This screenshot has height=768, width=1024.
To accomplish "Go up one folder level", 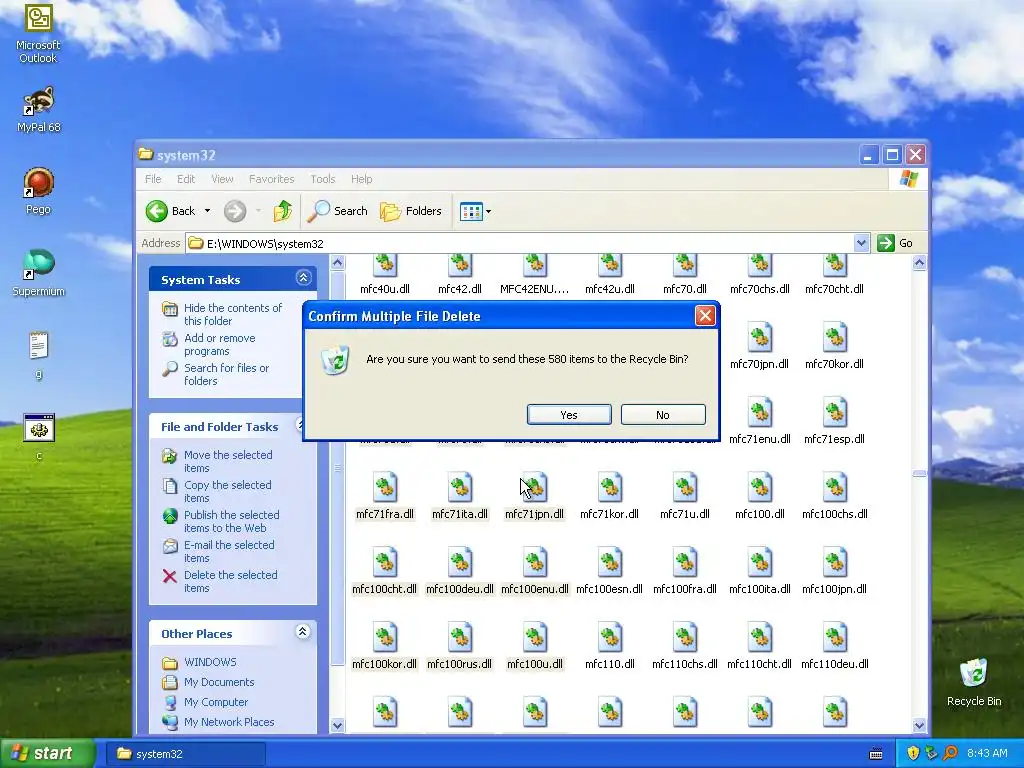I will (x=282, y=211).
